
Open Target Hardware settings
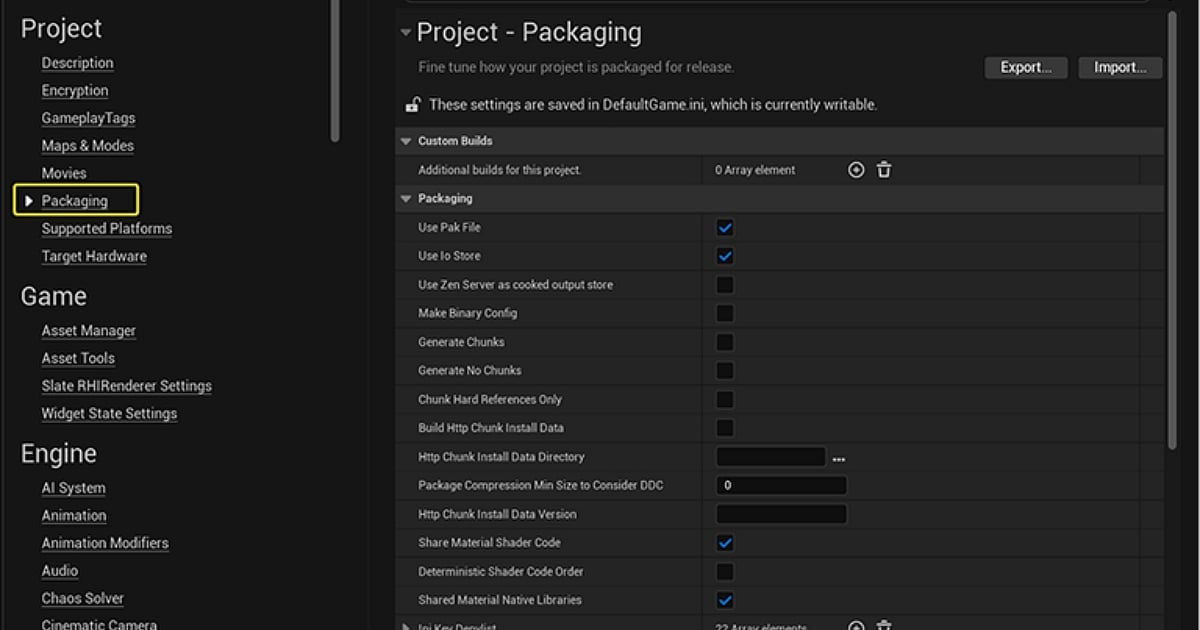(94, 257)
